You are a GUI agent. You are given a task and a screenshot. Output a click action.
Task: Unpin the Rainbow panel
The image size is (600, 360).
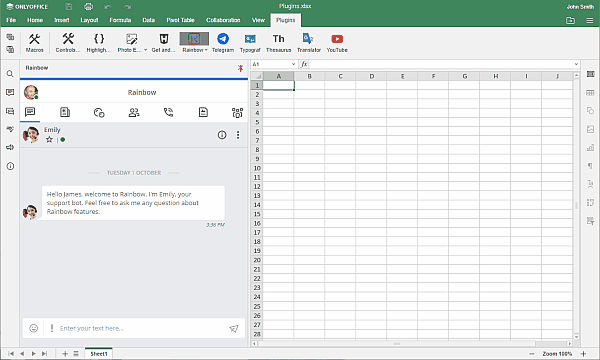point(240,68)
